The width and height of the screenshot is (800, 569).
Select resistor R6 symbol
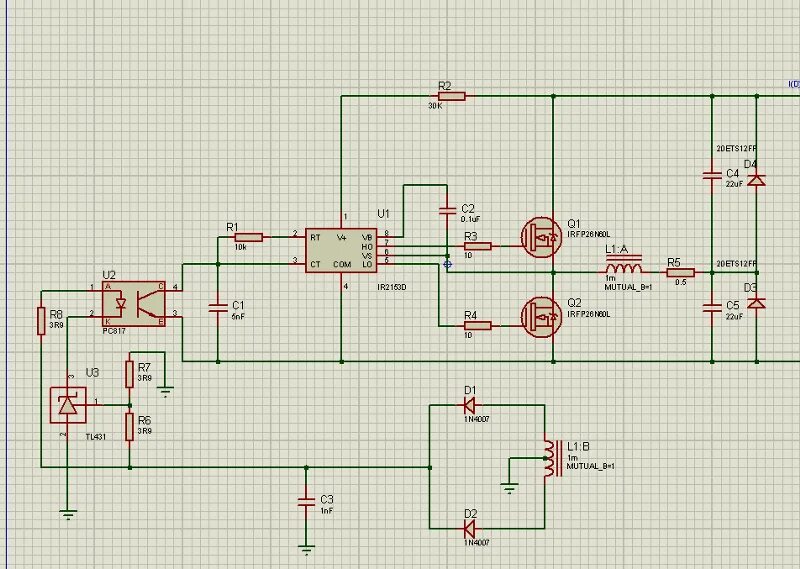(x=130, y=427)
